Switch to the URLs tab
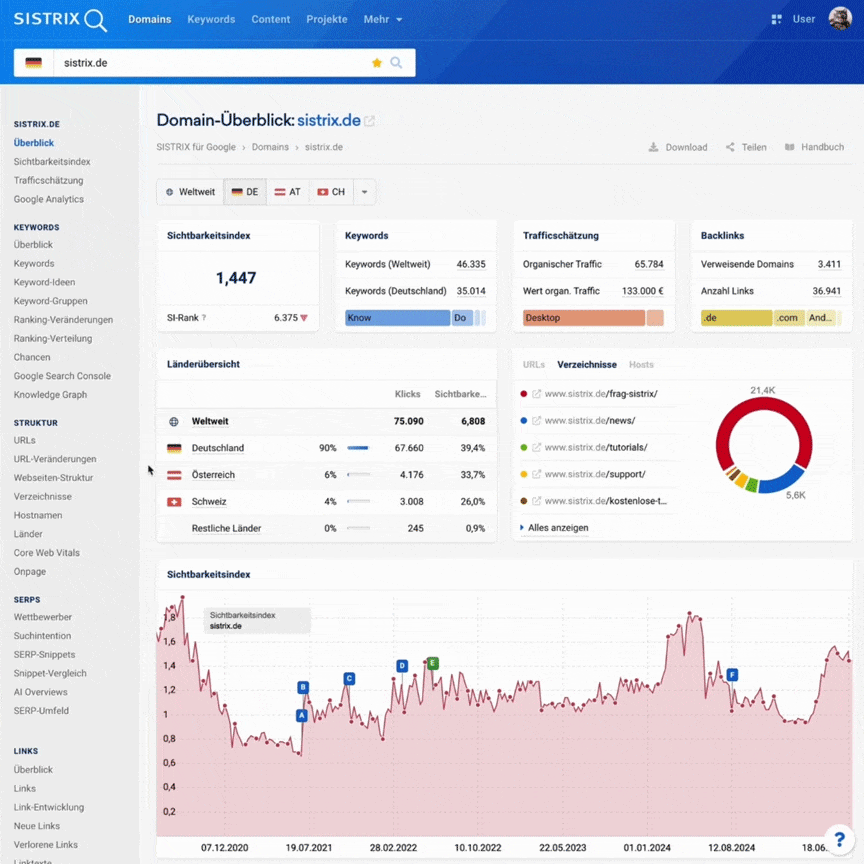Viewport: 864px width, 864px height. [534, 365]
